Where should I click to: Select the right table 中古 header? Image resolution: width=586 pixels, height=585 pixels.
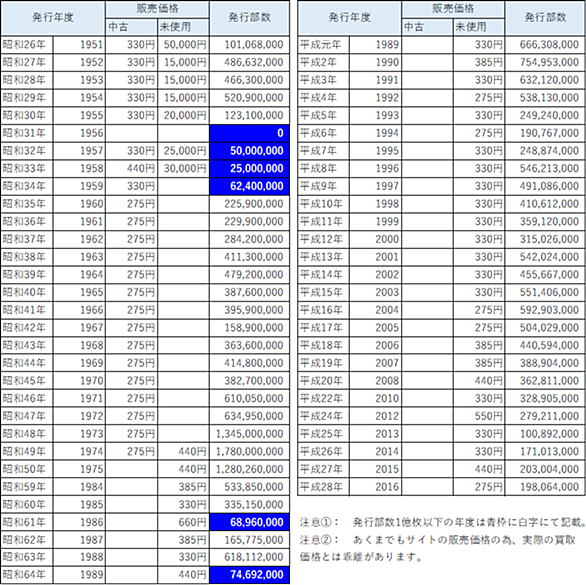click(x=428, y=27)
